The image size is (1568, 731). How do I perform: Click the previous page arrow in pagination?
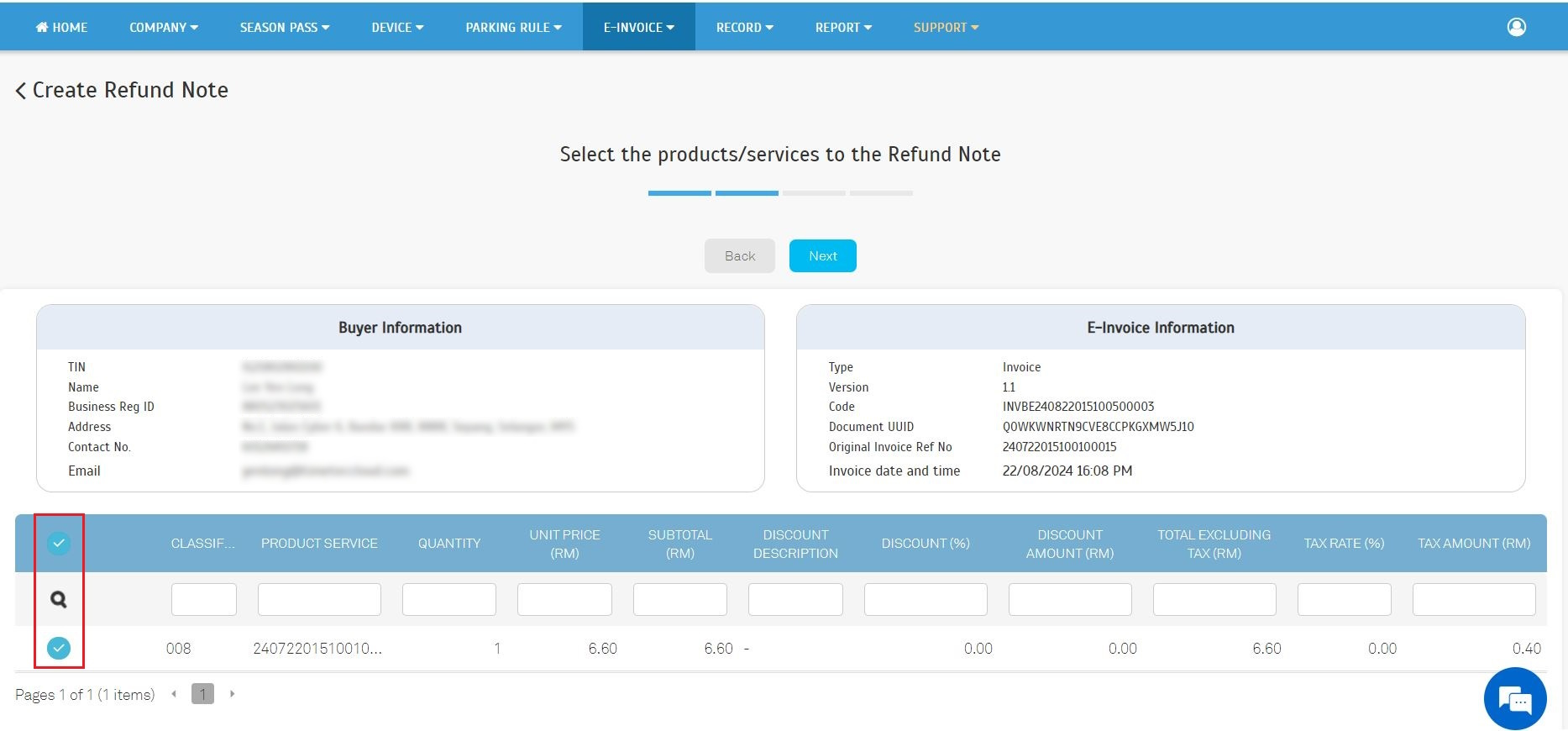(x=174, y=694)
